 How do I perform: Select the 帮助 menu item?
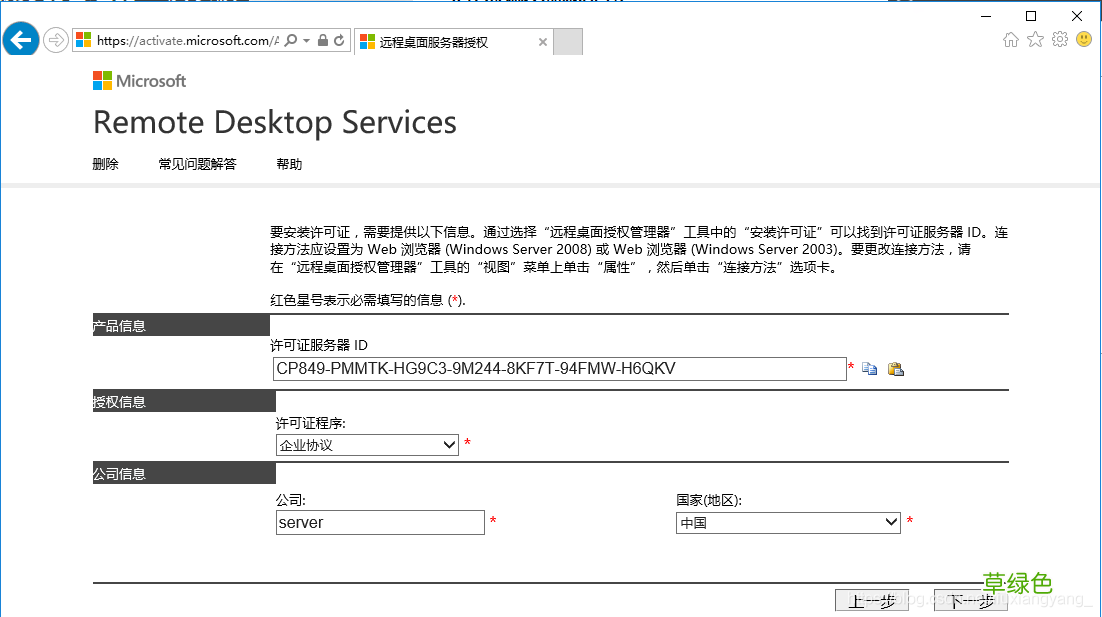tap(289, 164)
